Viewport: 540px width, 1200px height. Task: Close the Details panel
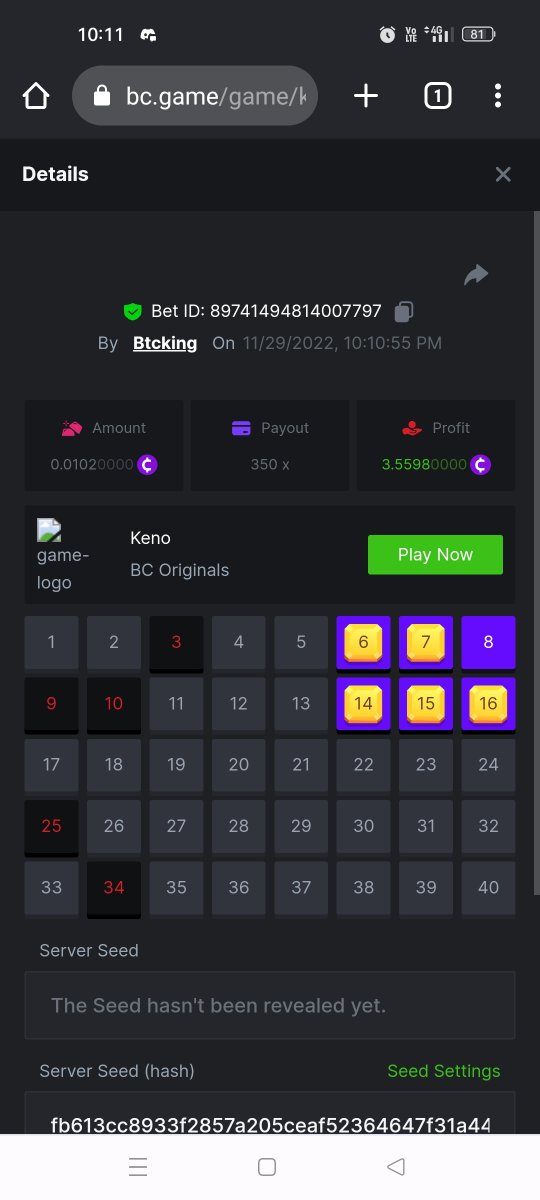click(x=503, y=174)
